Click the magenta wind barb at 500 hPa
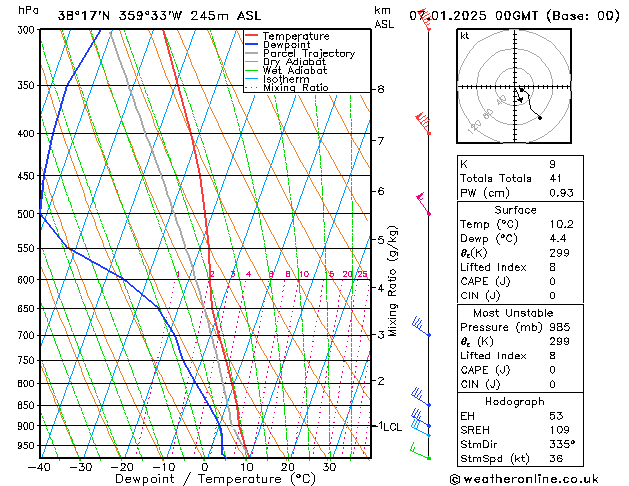The width and height of the screenshot is (629, 486). pos(423,204)
